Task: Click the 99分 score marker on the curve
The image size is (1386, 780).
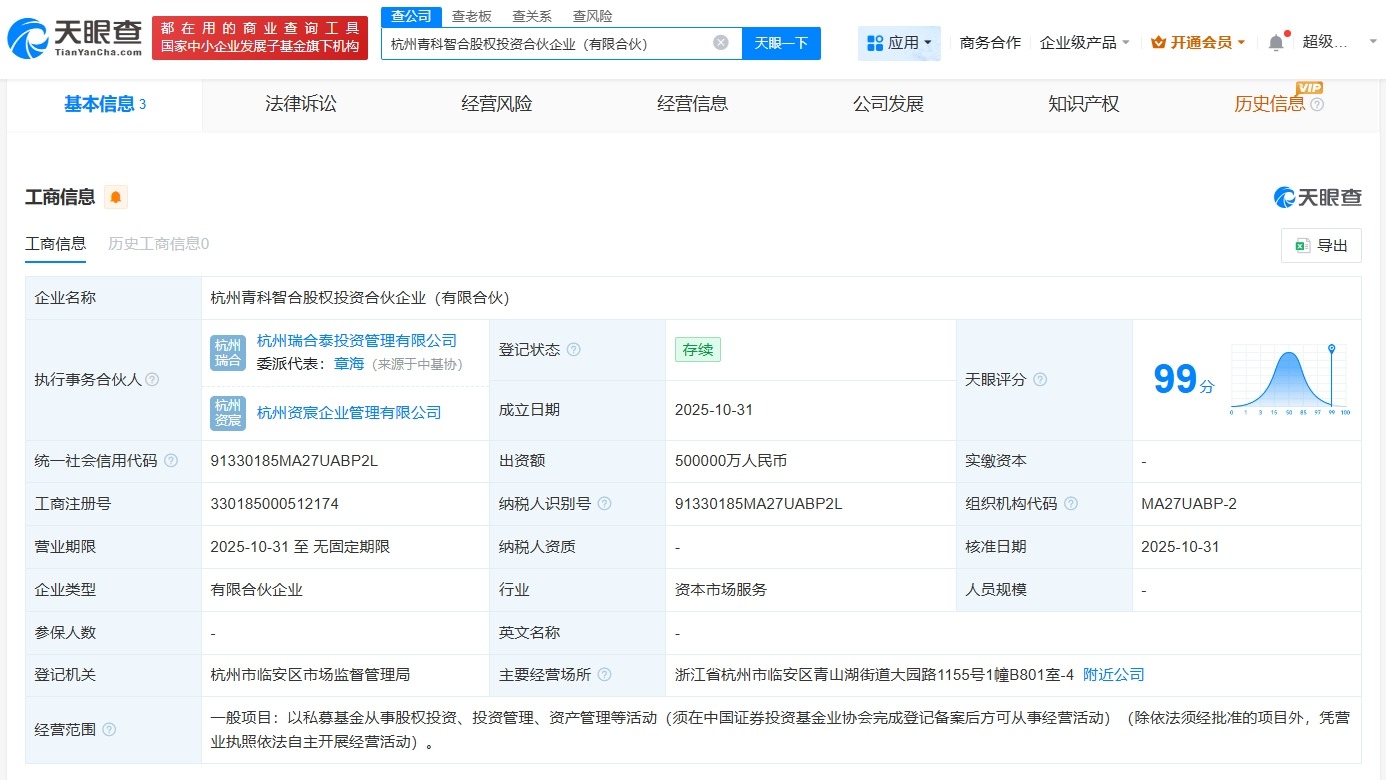Action: (x=1330, y=347)
